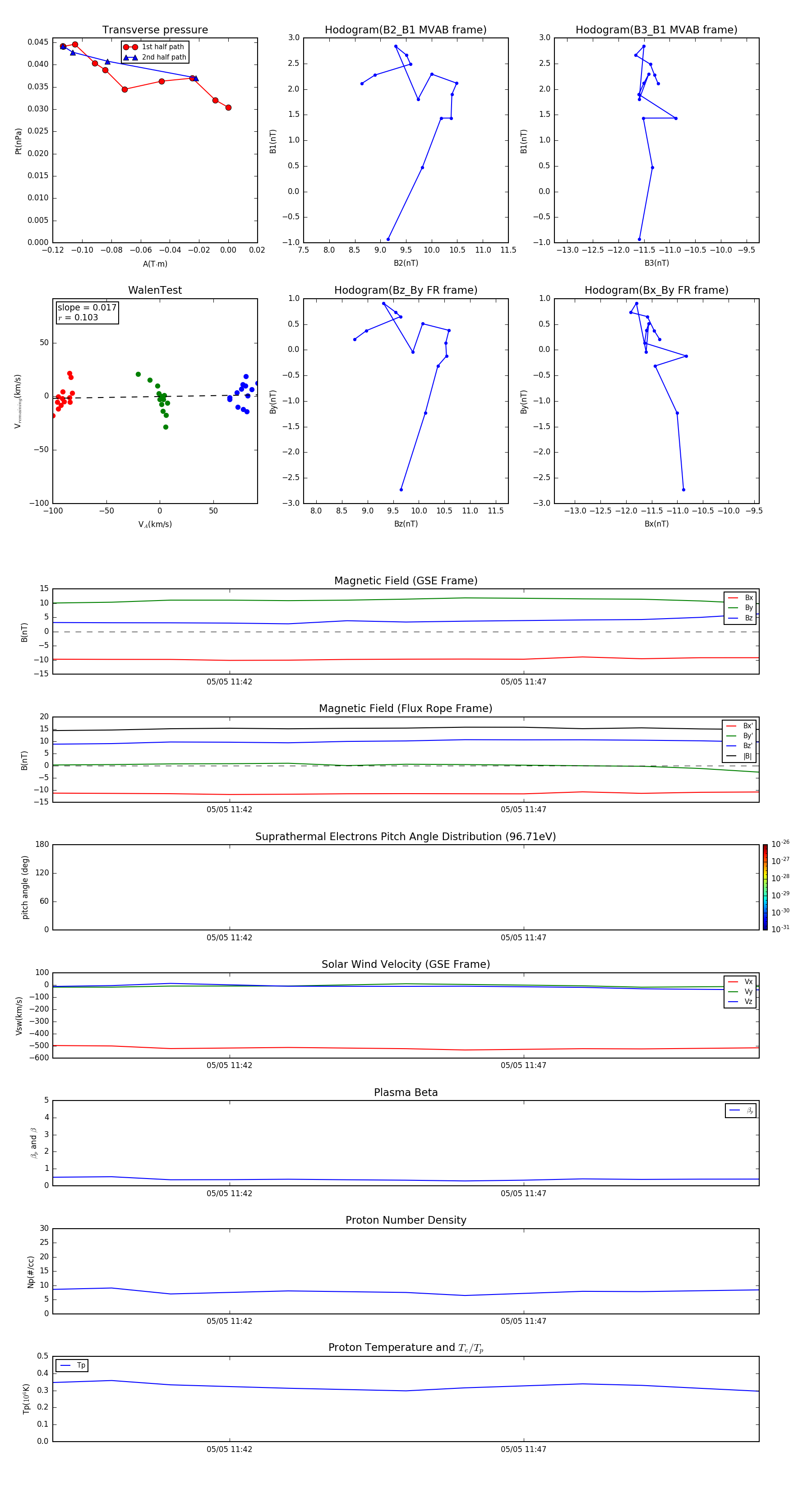Click '05/05 11:47' tick under GSE field plot
Screen dimensions: 812x1489
click(x=524, y=682)
